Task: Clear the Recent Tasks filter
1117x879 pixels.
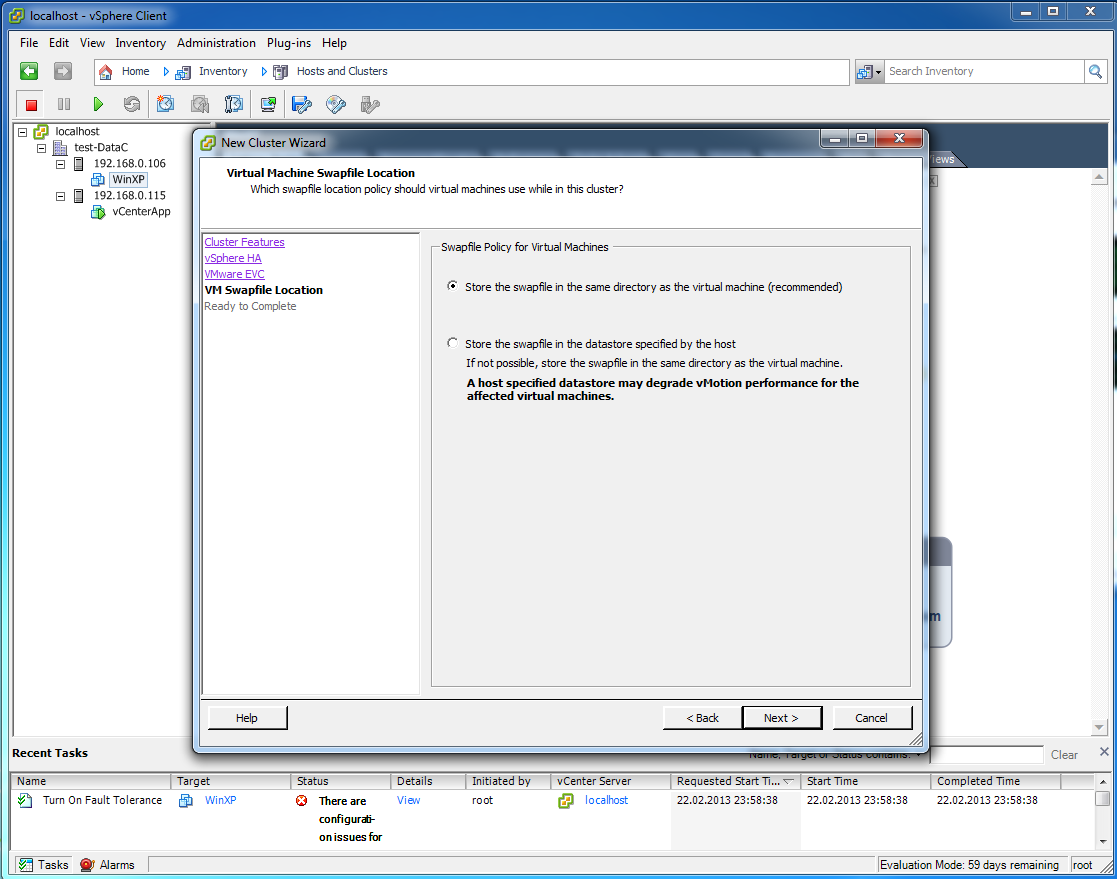Action: click(x=1064, y=755)
